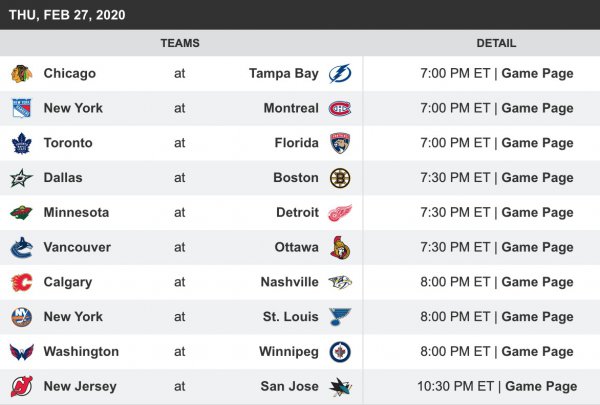
Task: Click the Ottawa Senators logo
Action: pyautogui.click(x=340, y=247)
